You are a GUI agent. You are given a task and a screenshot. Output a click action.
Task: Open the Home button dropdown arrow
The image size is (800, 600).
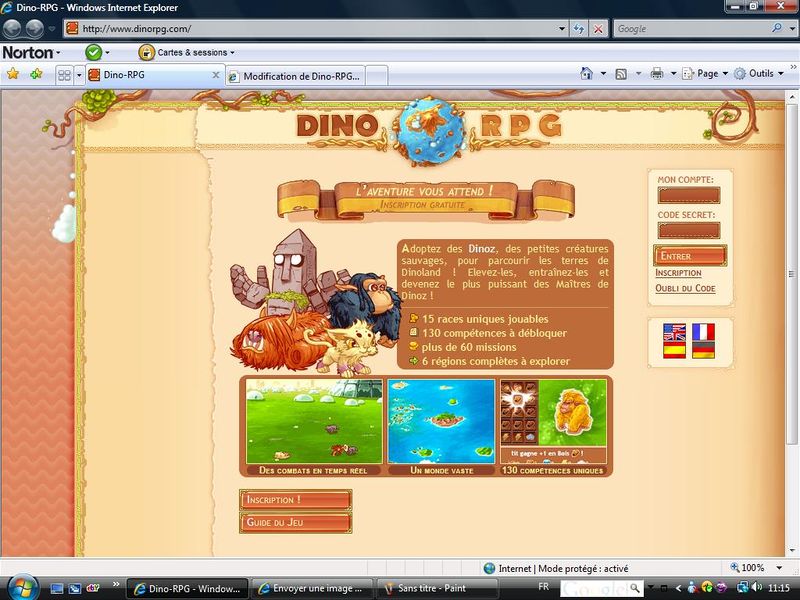pyautogui.click(x=603, y=74)
